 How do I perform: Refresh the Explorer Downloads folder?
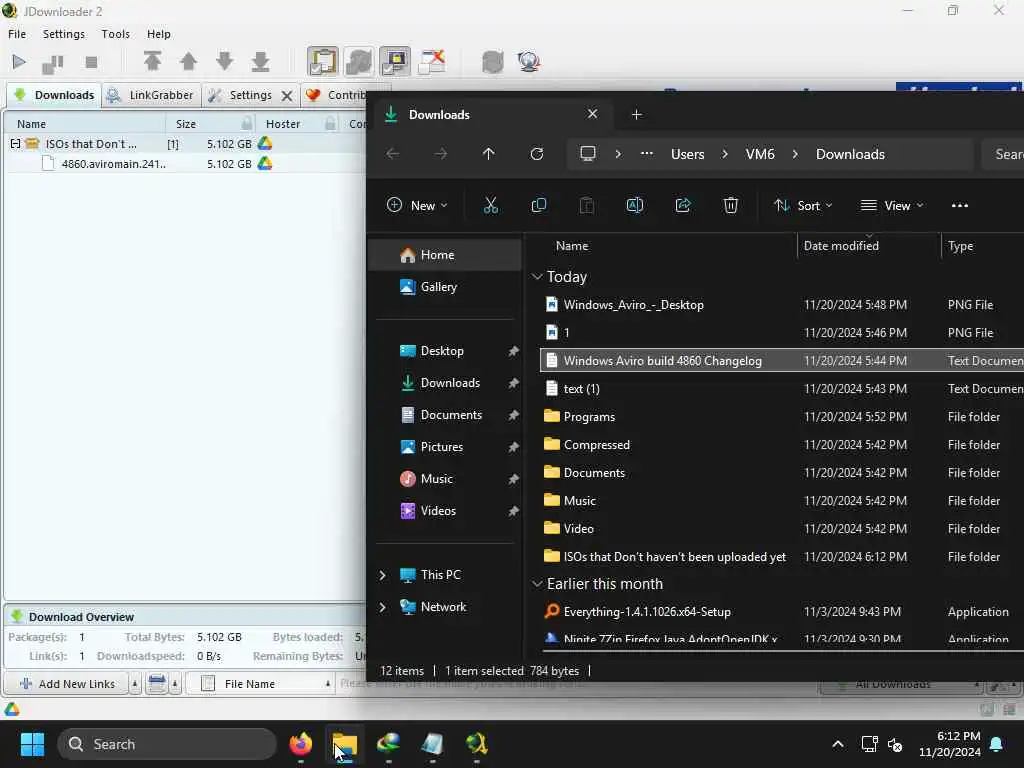[537, 154]
